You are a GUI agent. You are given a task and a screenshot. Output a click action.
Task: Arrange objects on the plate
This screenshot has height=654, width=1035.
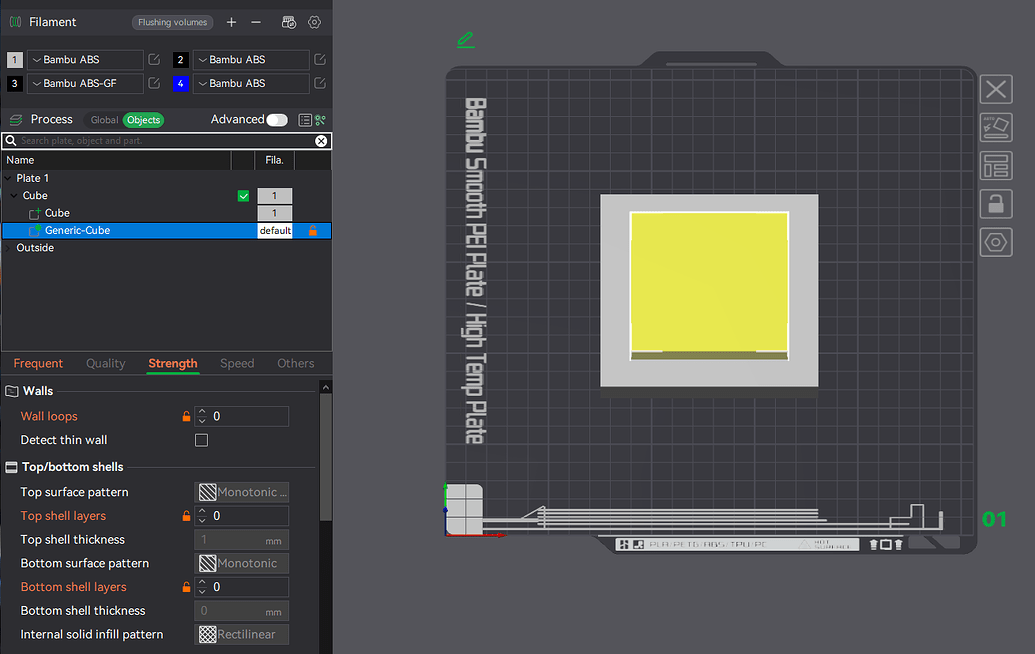pos(996,166)
